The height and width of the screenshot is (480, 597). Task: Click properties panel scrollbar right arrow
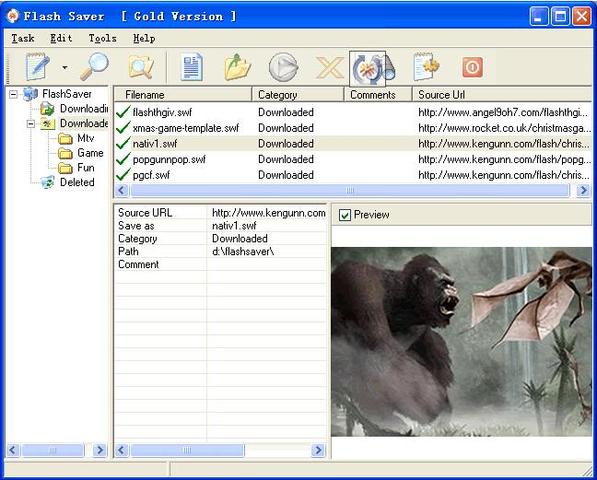click(x=318, y=450)
